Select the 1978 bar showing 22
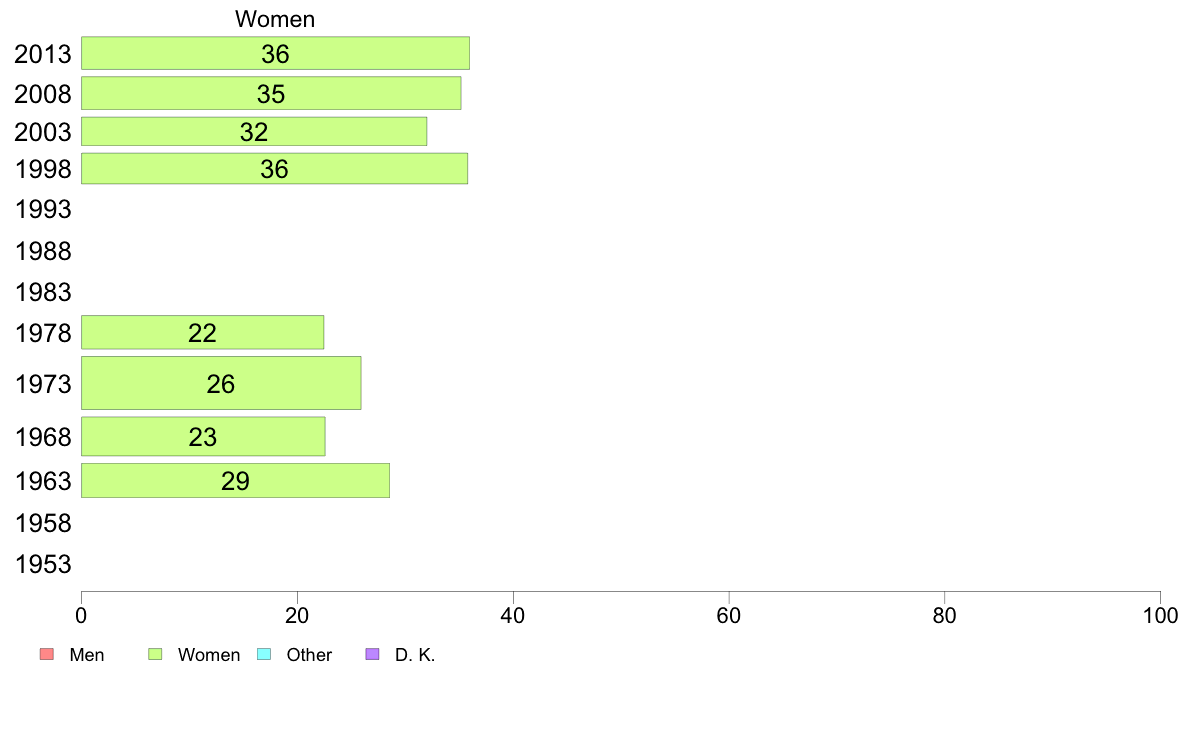 pyautogui.click(x=202, y=333)
